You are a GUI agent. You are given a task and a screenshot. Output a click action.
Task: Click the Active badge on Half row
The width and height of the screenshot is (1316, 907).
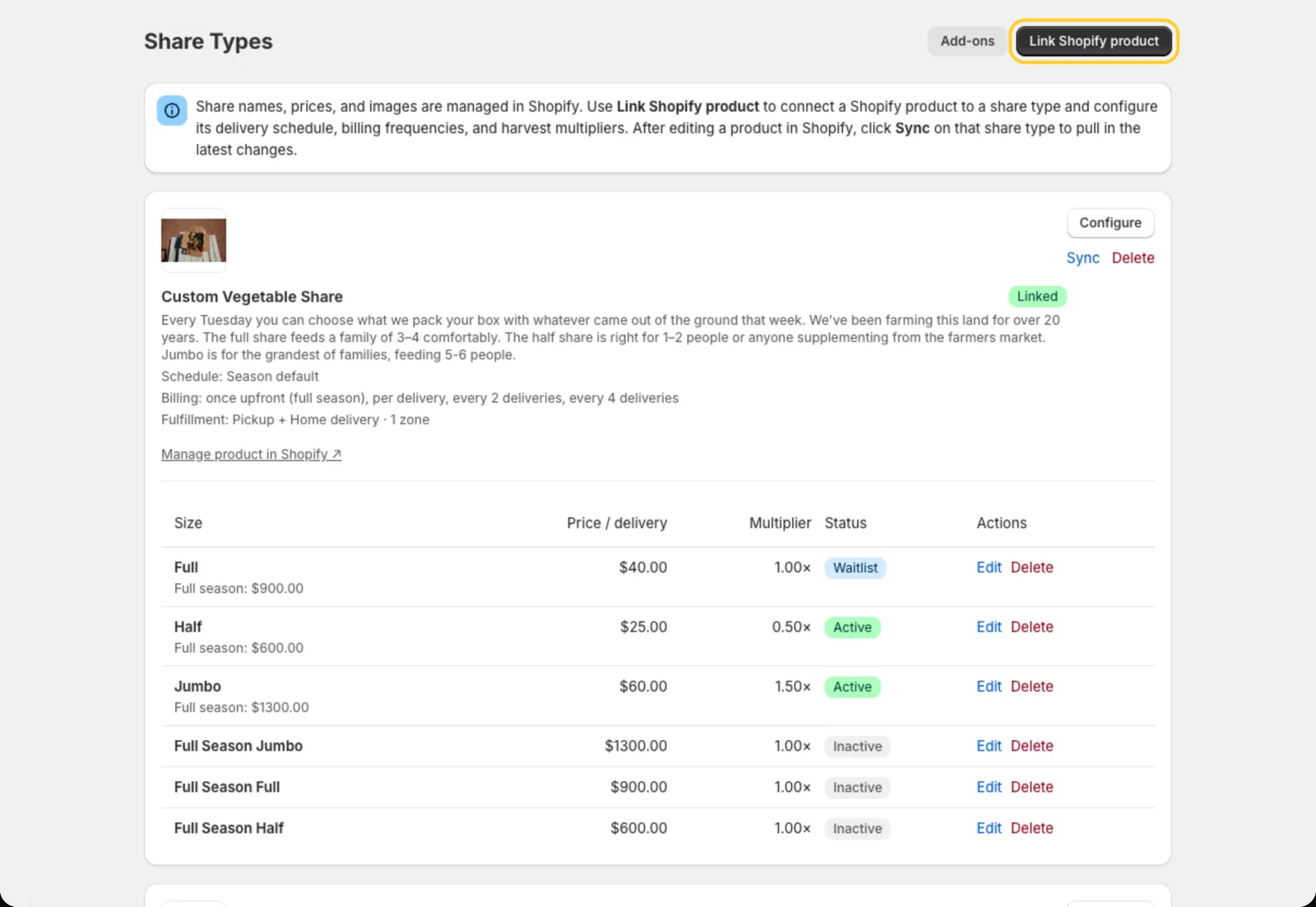[x=852, y=627]
